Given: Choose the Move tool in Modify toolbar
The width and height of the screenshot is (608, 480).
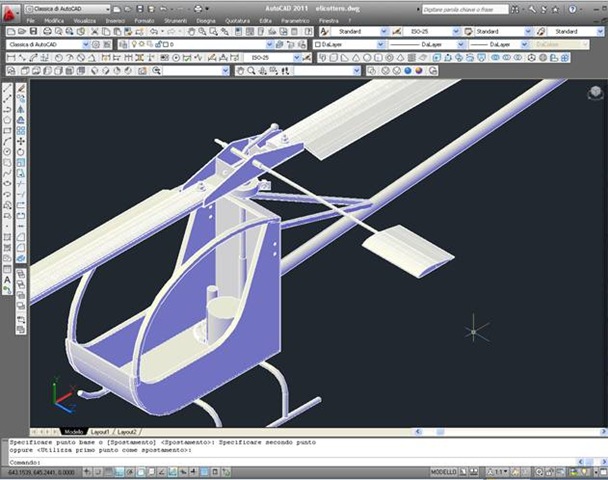Looking at the screenshot, I should [21, 141].
